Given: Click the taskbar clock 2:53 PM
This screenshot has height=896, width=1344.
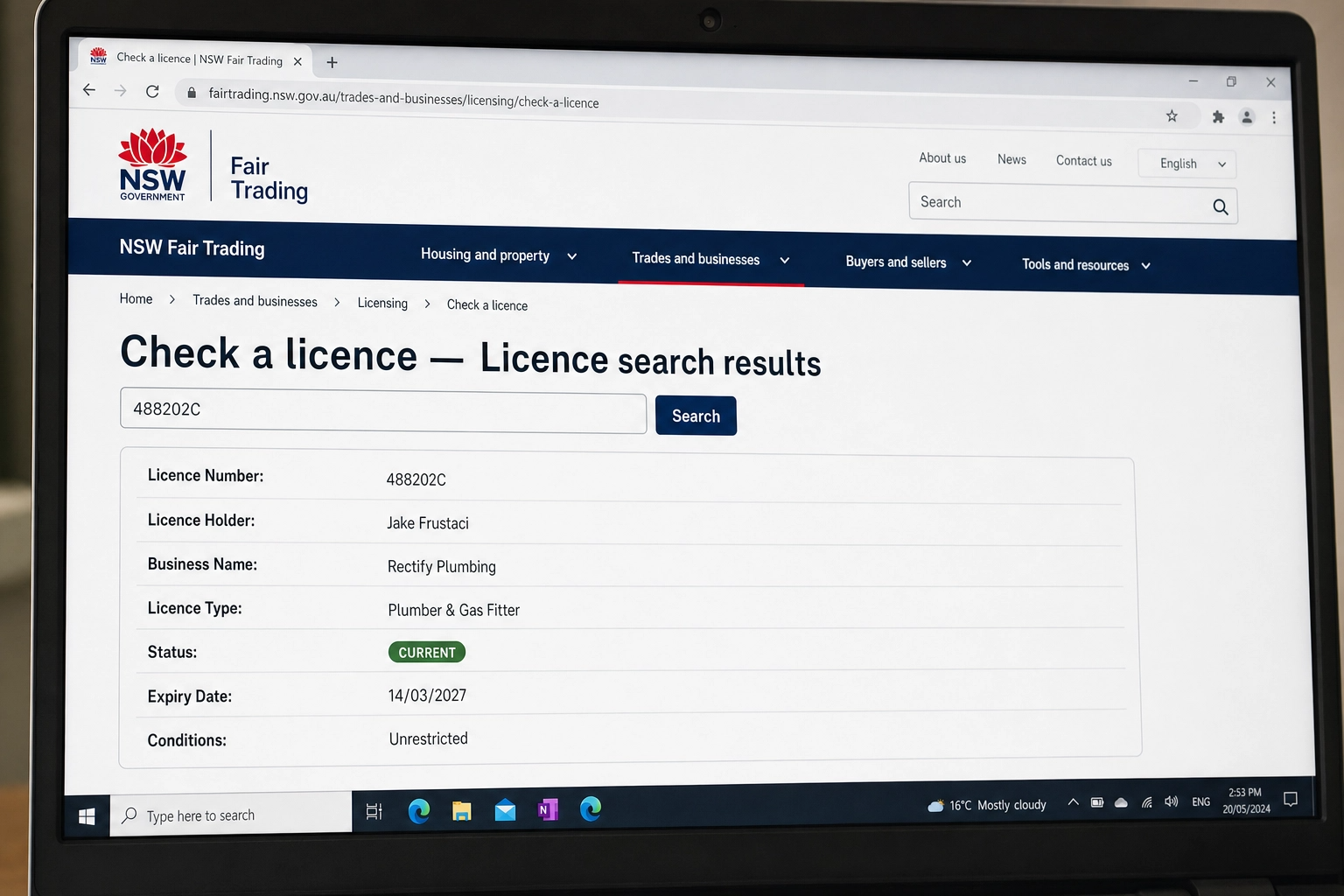Looking at the screenshot, I should [x=1246, y=801].
